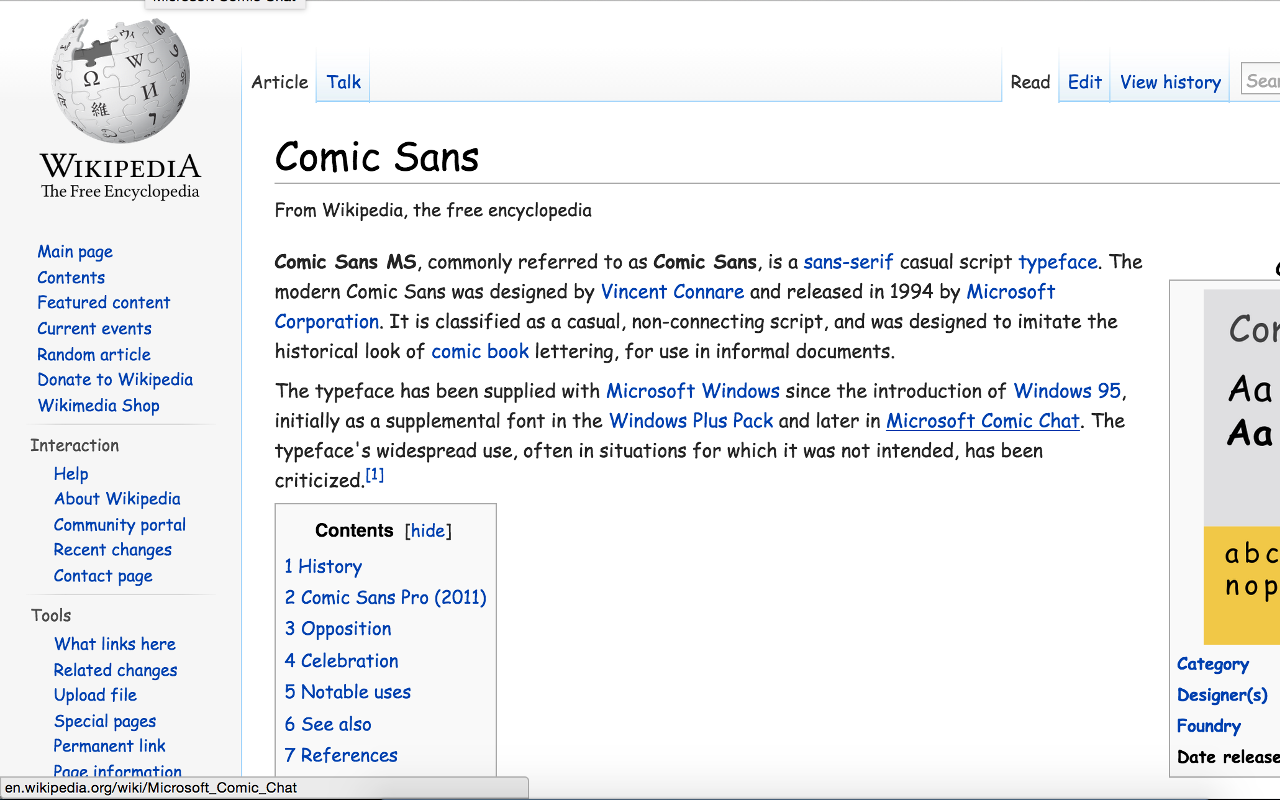Open the Vincent Connare article link
Viewport: 1280px width, 800px height.
pos(672,292)
